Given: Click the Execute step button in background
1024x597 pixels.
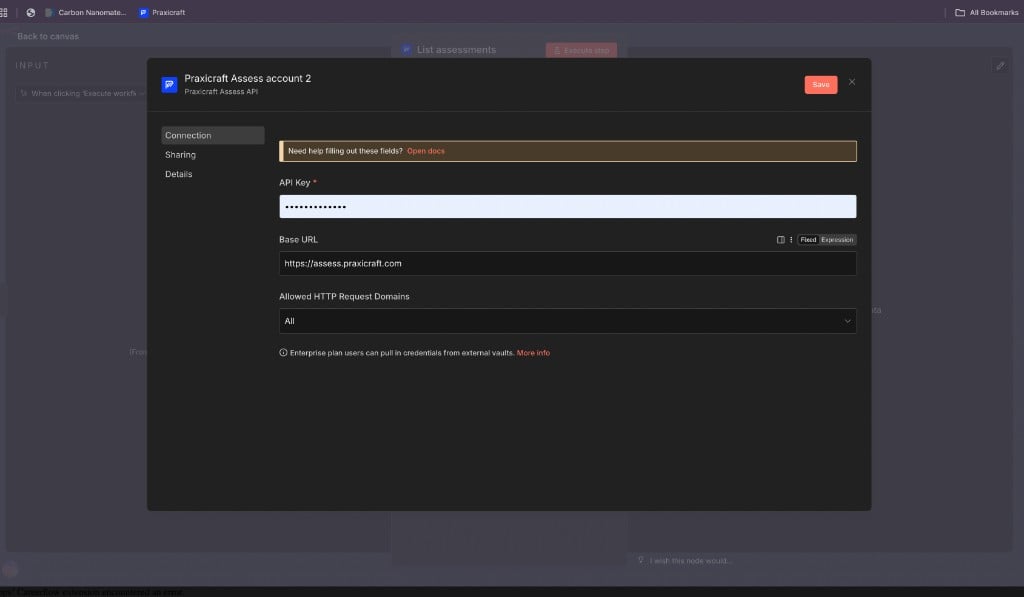Looking at the screenshot, I should (x=581, y=50).
